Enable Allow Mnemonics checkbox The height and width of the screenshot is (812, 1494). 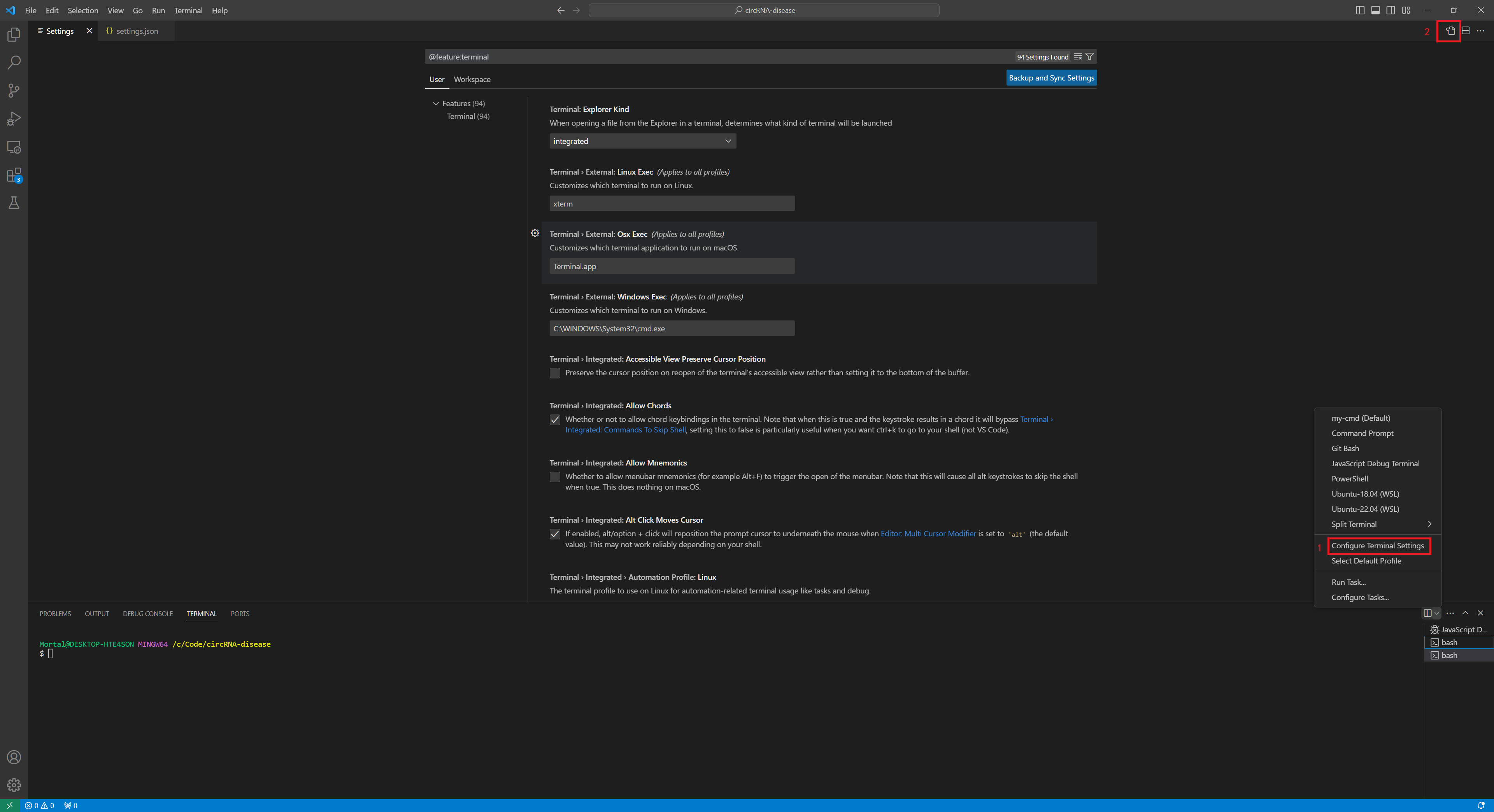pos(554,477)
